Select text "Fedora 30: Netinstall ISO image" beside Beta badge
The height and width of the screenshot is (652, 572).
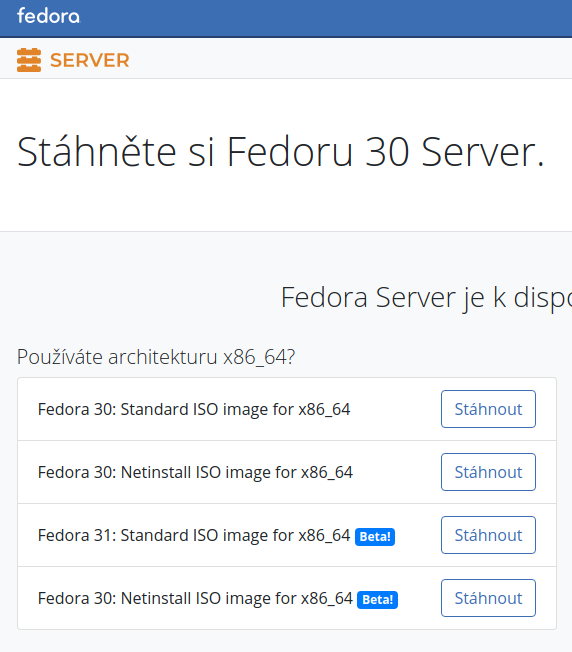[x=195, y=598]
